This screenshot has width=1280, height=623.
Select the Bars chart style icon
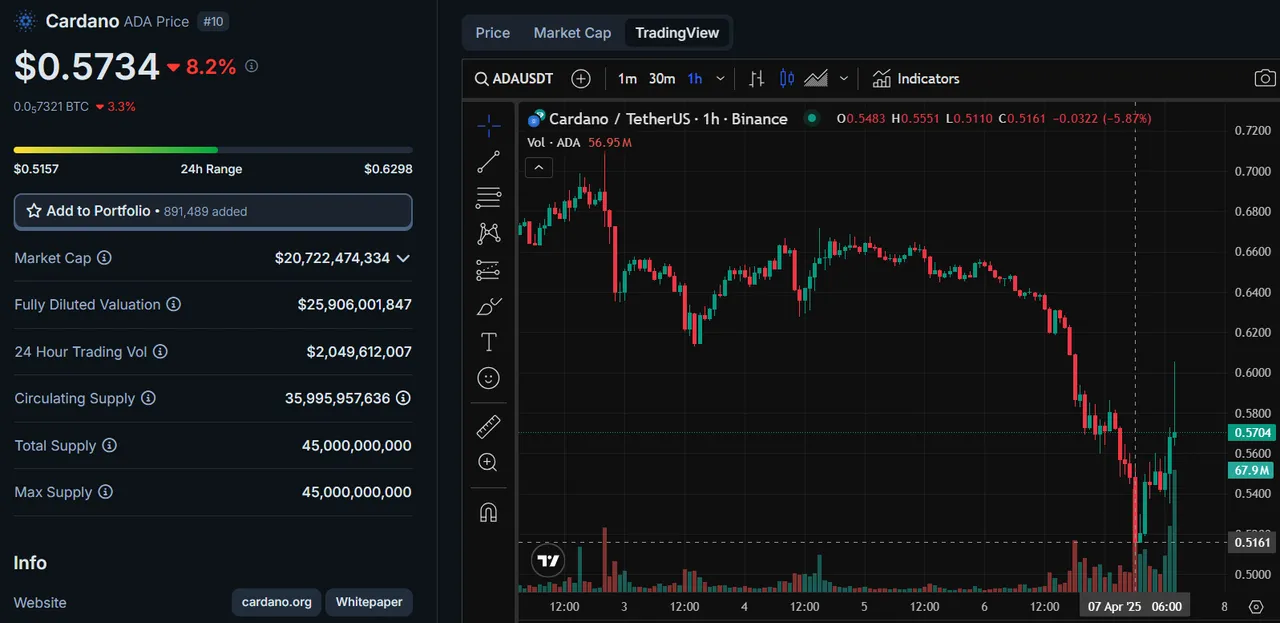tap(757, 79)
